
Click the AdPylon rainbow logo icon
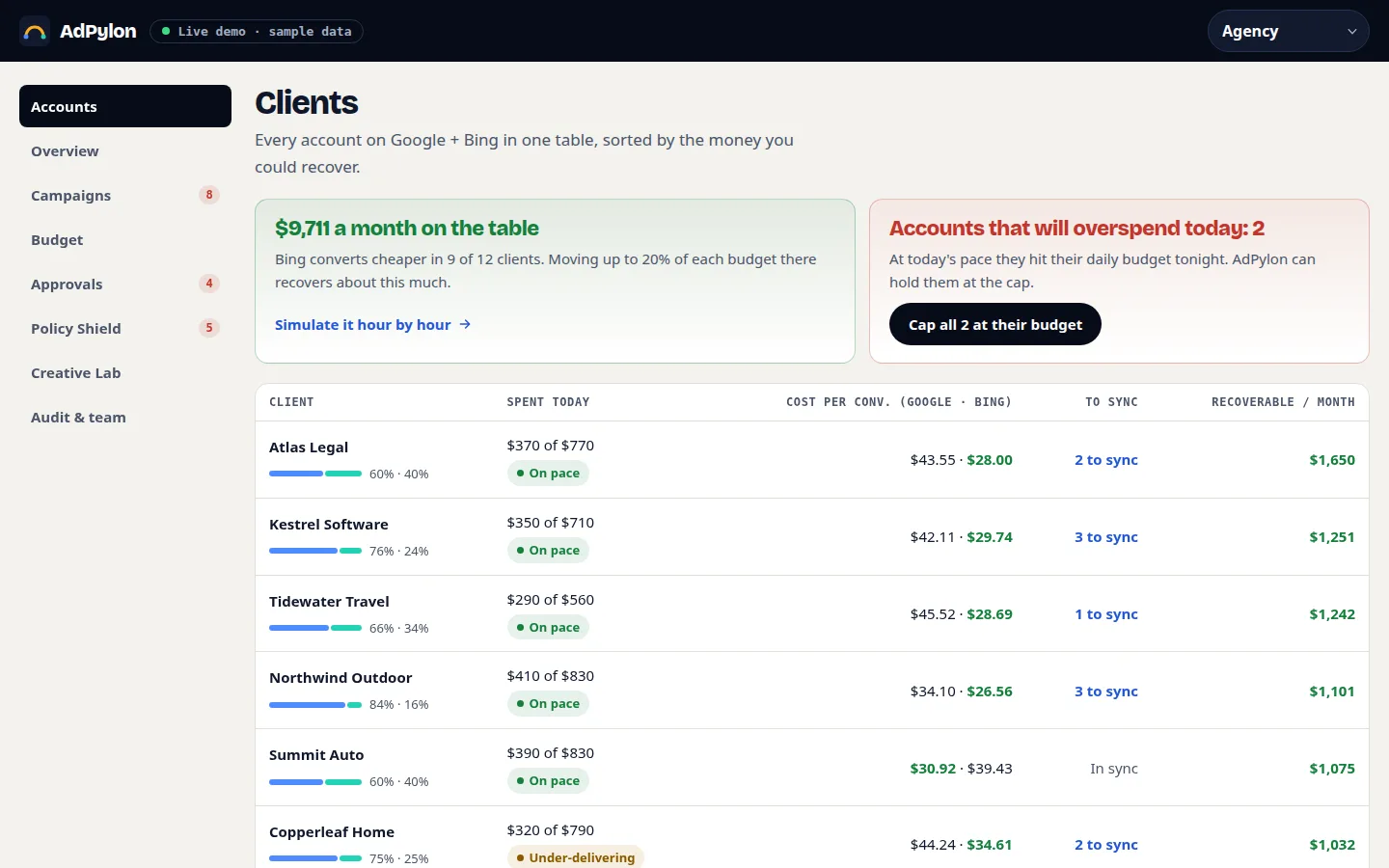point(35,31)
